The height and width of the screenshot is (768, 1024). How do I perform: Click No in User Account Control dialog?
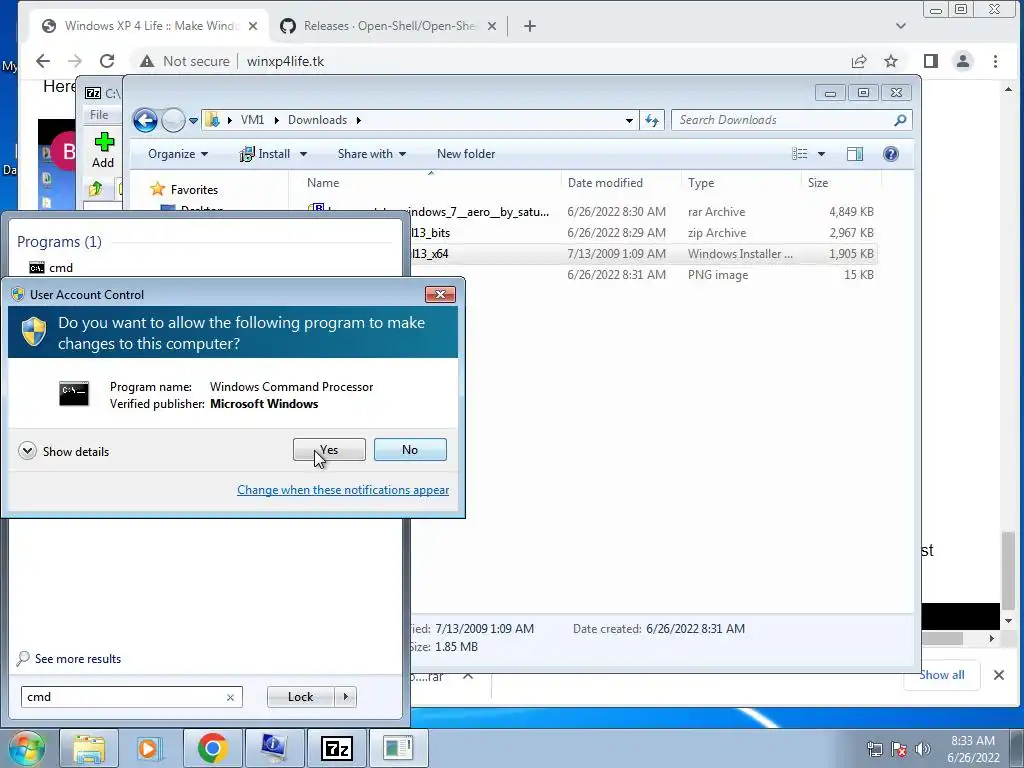pyautogui.click(x=410, y=449)
